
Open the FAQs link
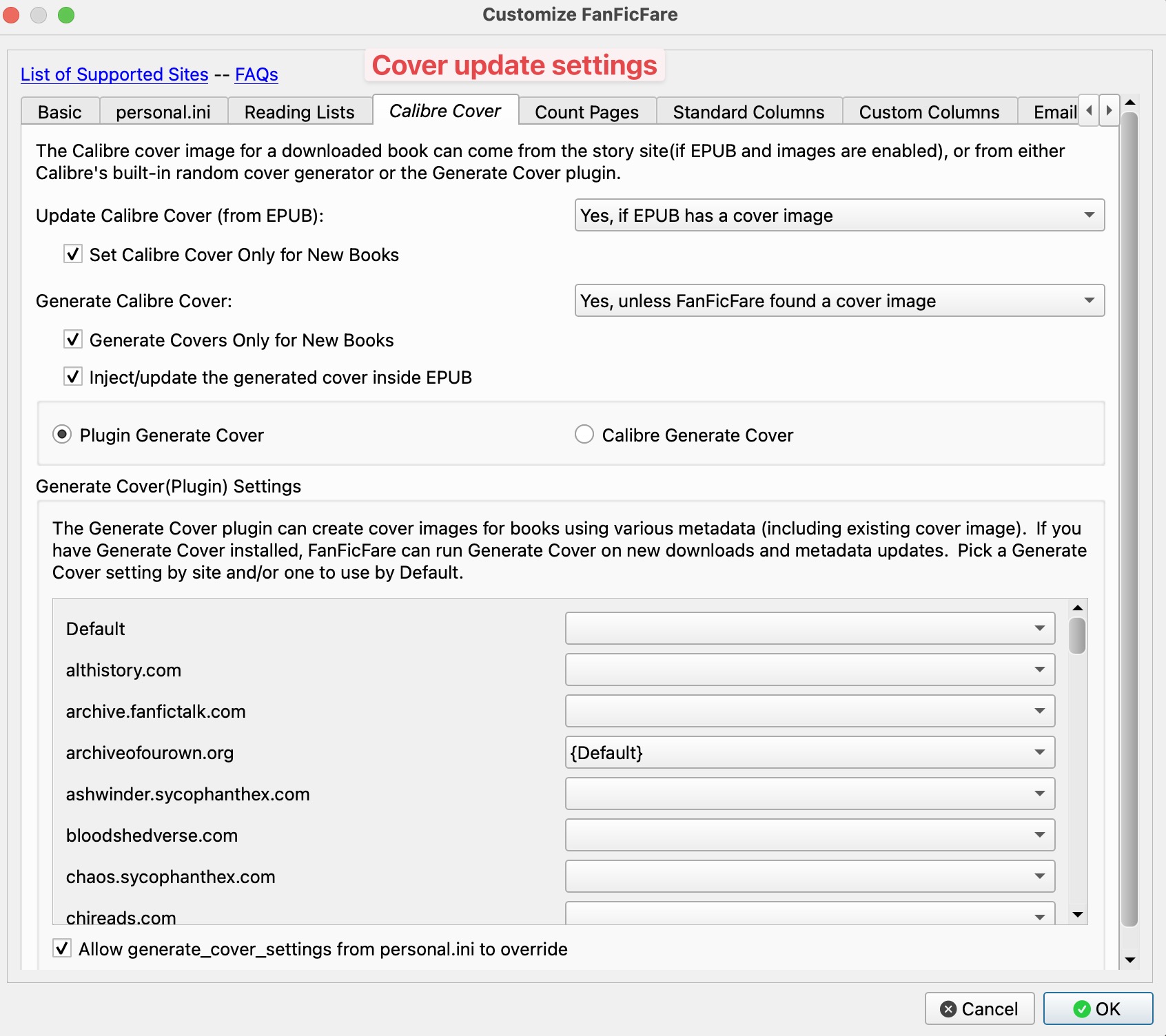(256, 74)
